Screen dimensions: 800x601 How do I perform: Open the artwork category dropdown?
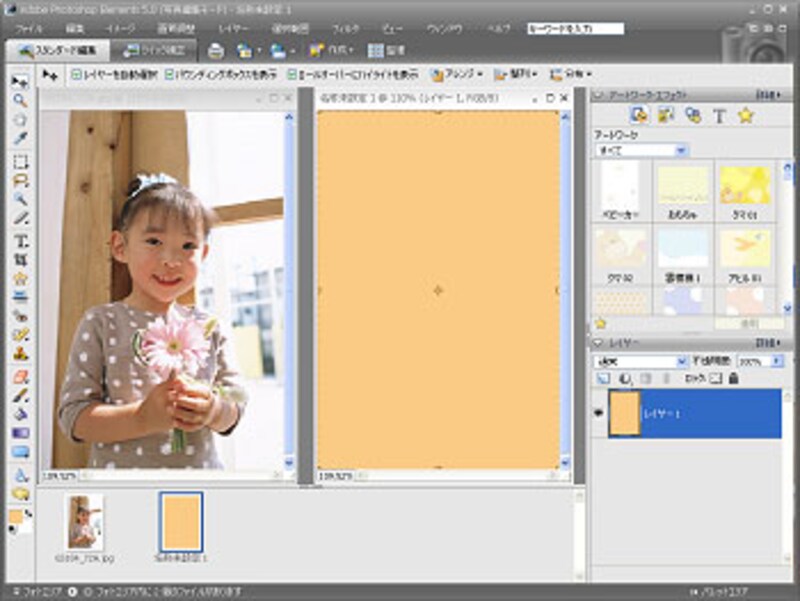641,150
